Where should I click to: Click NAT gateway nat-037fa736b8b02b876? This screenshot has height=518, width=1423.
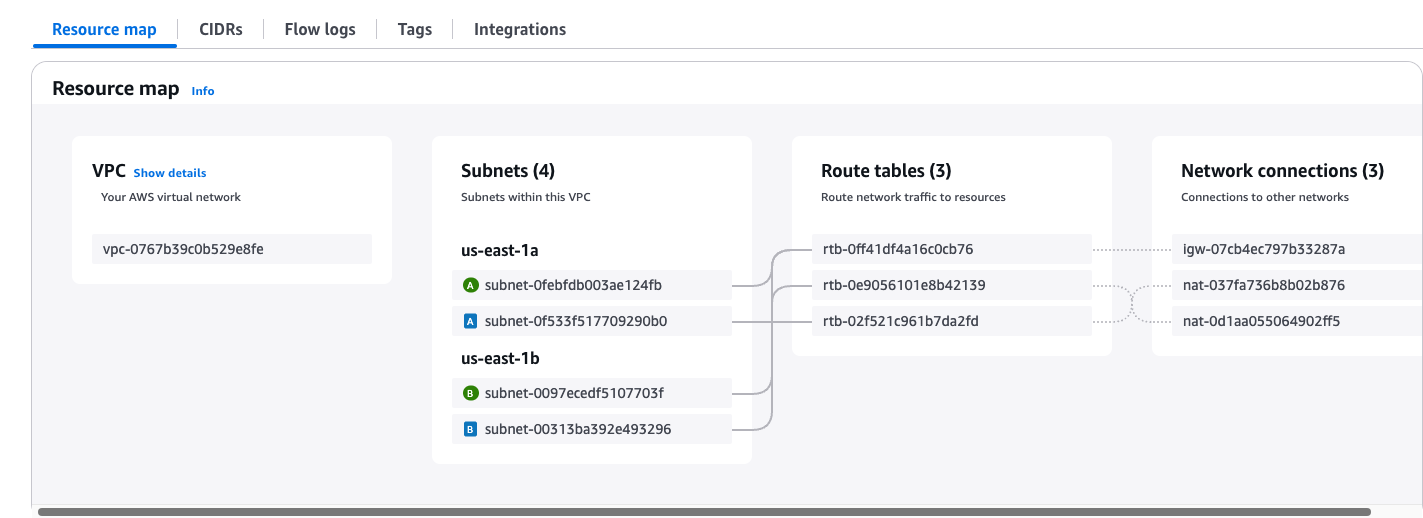coord(1263,285)
